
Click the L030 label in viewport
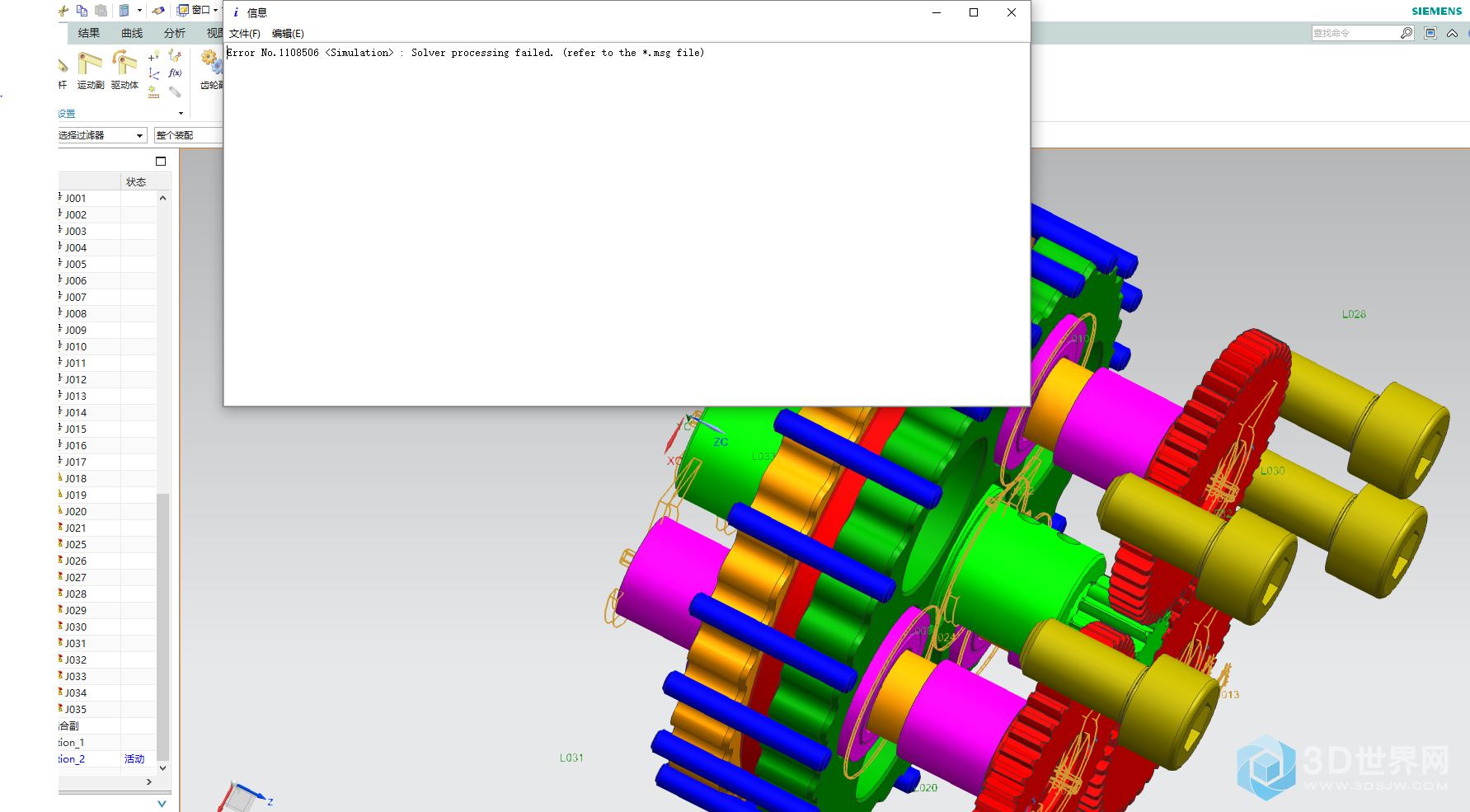point(1272,471)
